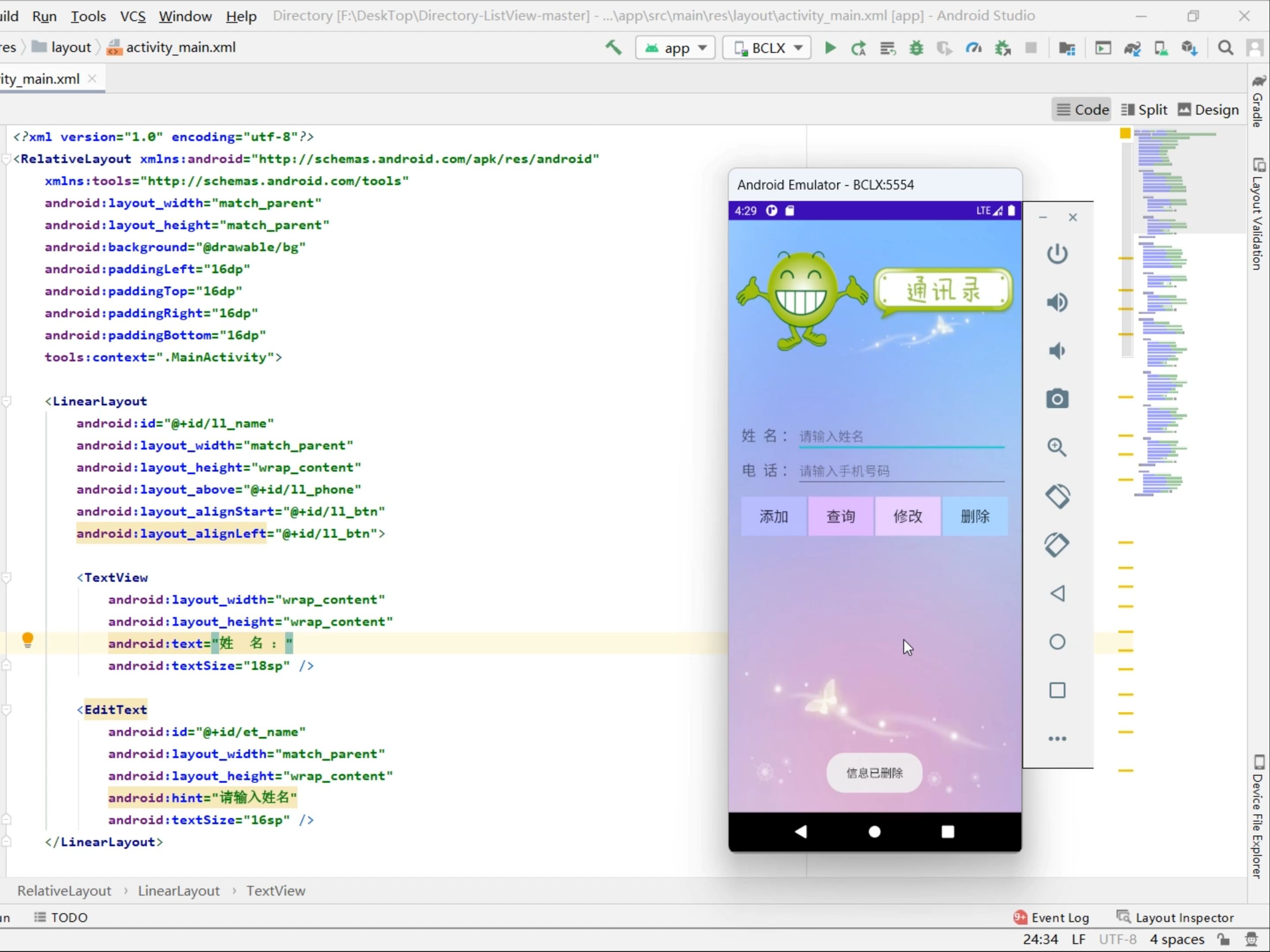
Task: Click the yellow intention lightbulb in gutter
Action: coord(28,640)
